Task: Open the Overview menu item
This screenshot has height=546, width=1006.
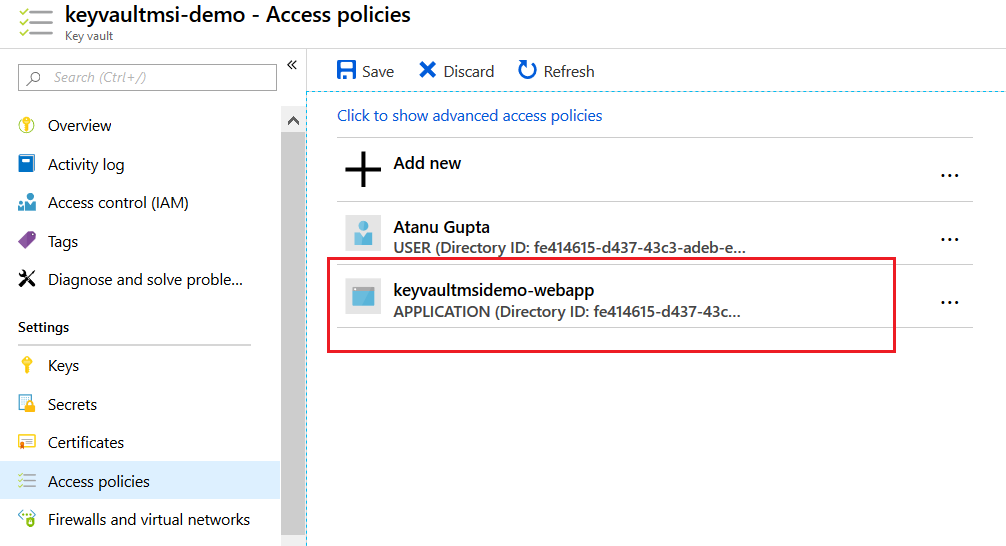Action: pyautogui.click(x=80, y=126)
